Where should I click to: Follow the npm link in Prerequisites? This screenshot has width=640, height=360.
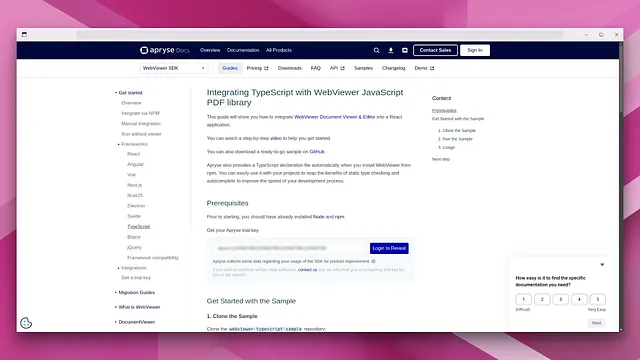click(339, 217)
